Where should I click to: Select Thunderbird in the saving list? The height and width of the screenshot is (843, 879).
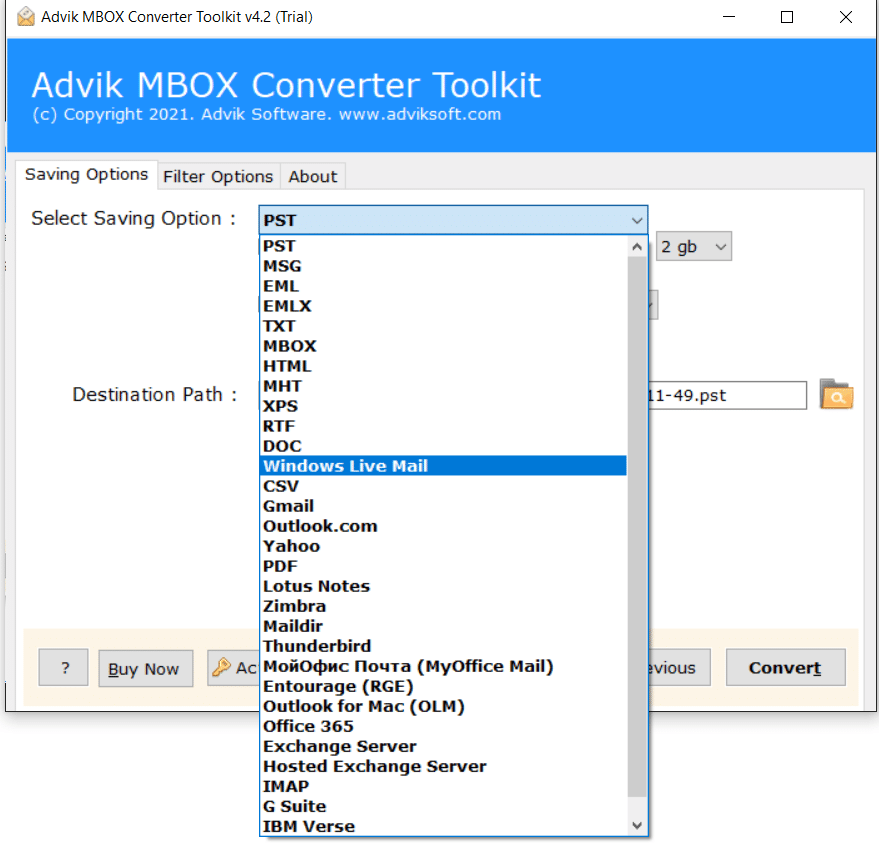coord(443,646)
